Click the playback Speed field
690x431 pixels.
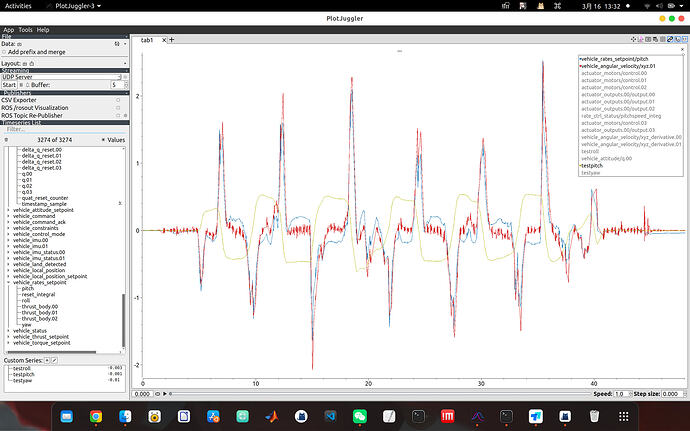(x=623, y=394)
